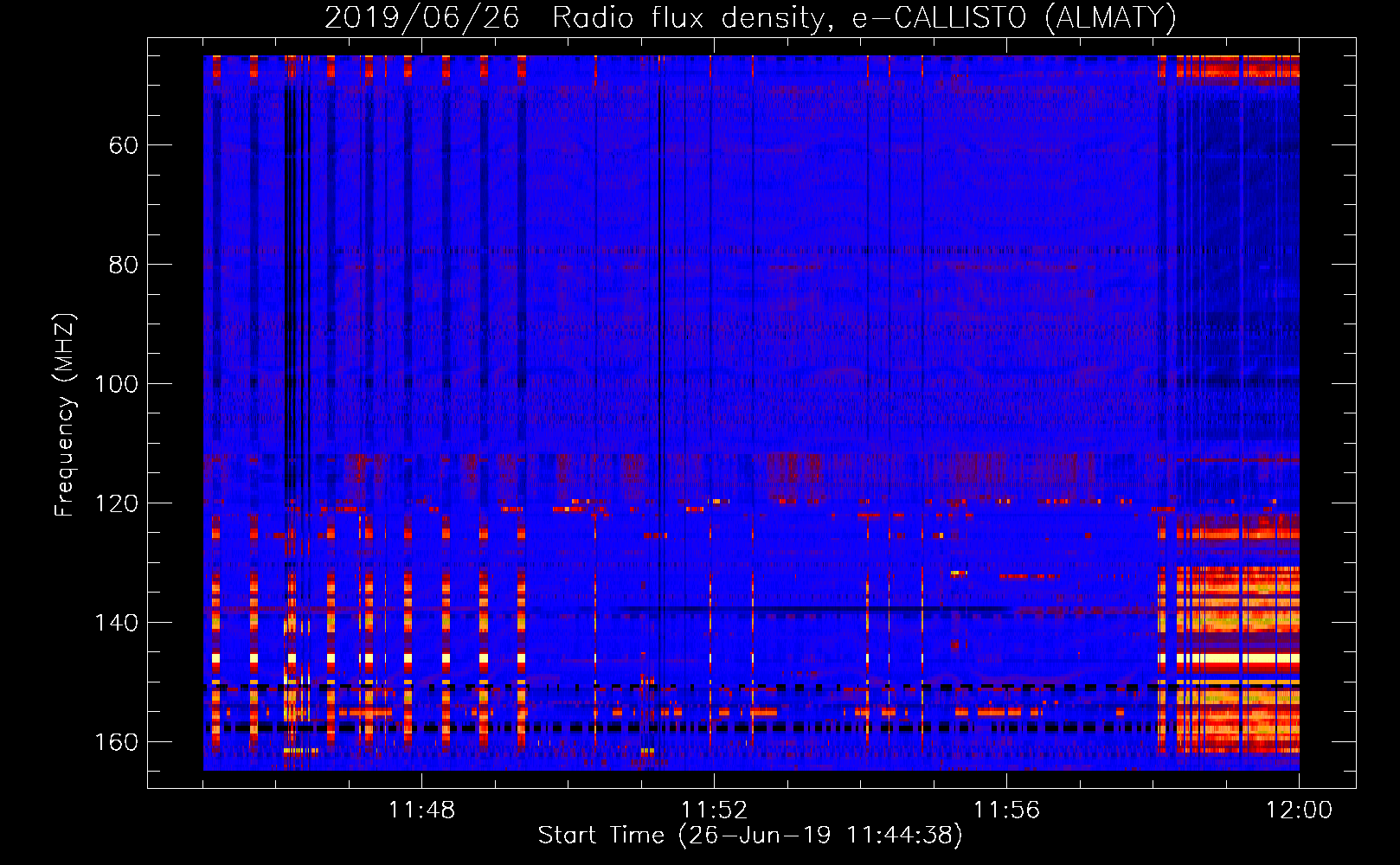Click the 'Frequency (MHZ)' y-axis label

(65, 414)
